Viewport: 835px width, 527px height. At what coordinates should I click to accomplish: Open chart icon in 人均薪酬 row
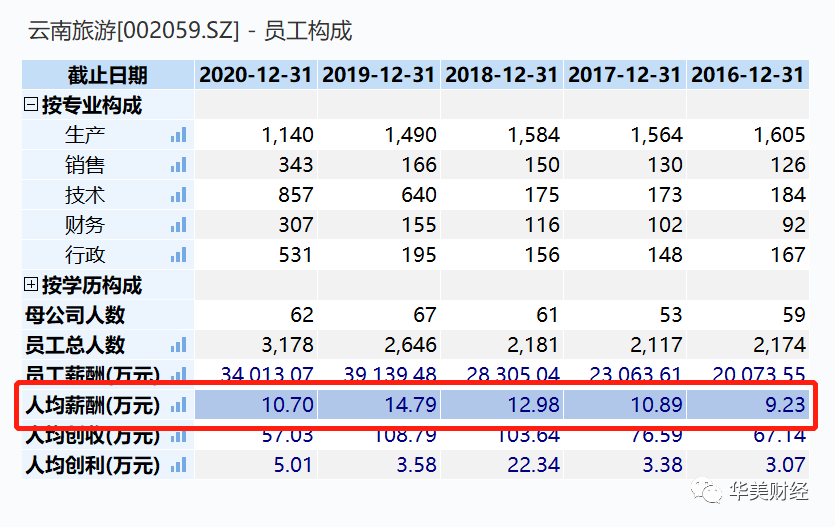(178, 405)
